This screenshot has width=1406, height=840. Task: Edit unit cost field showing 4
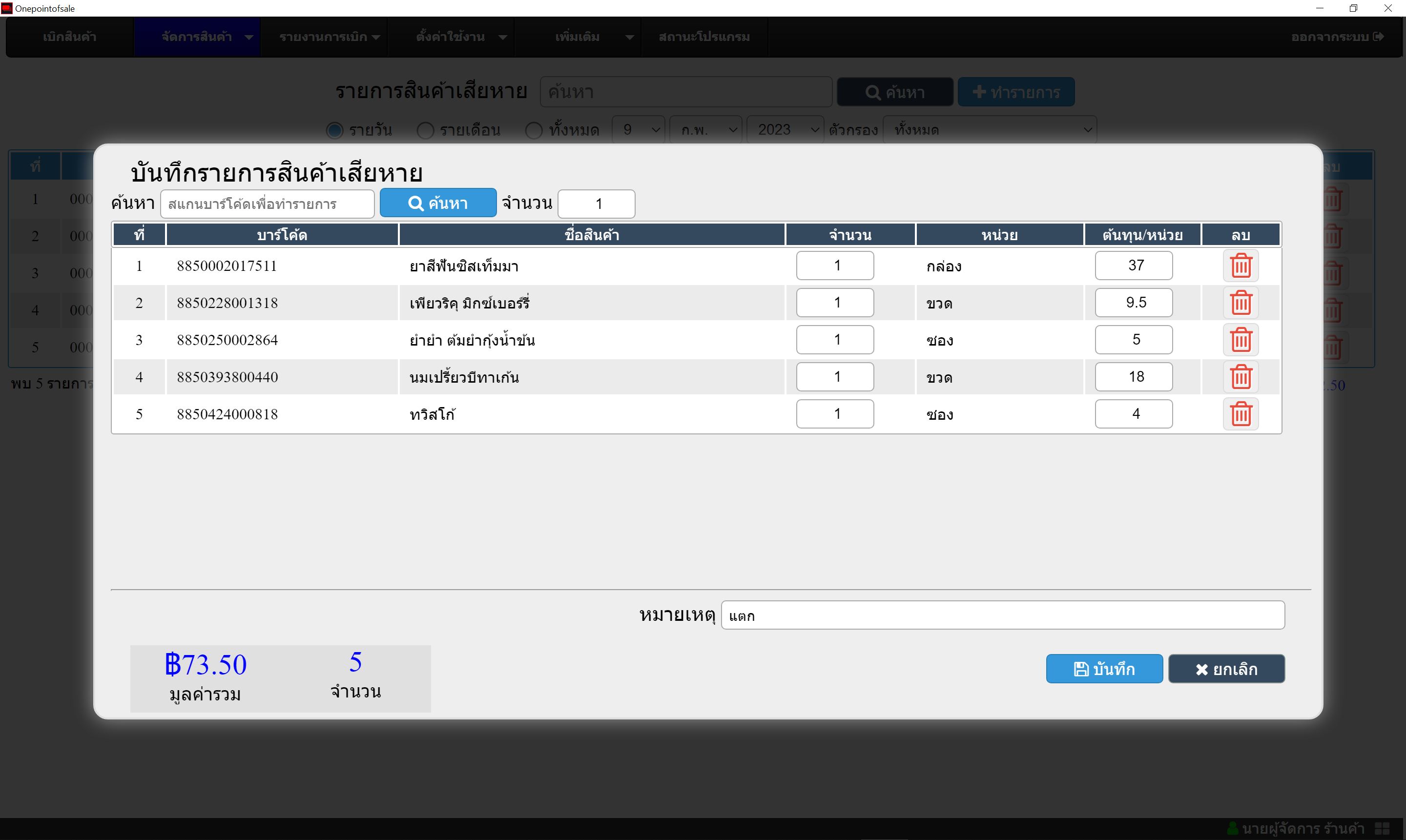pos(1134,414)
